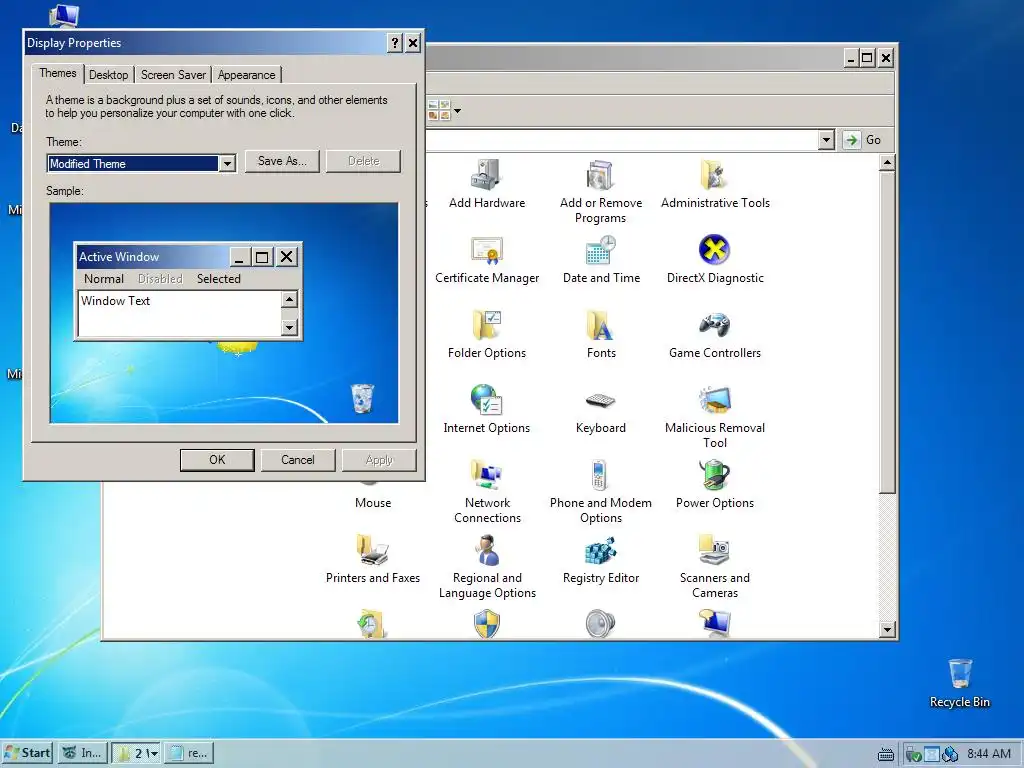Image resolution: width=1024 pixels, height=768 pixels.
Task: Click the Control Panel address bar field
Action: [x=620, y=140]
